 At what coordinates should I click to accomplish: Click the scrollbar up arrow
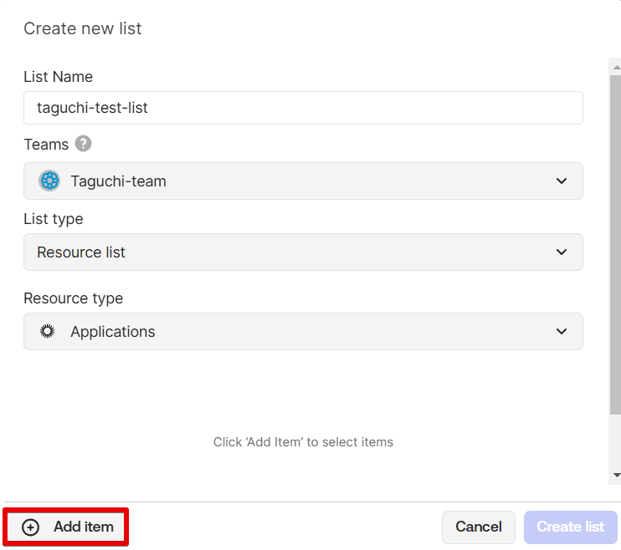pos(615,65)
